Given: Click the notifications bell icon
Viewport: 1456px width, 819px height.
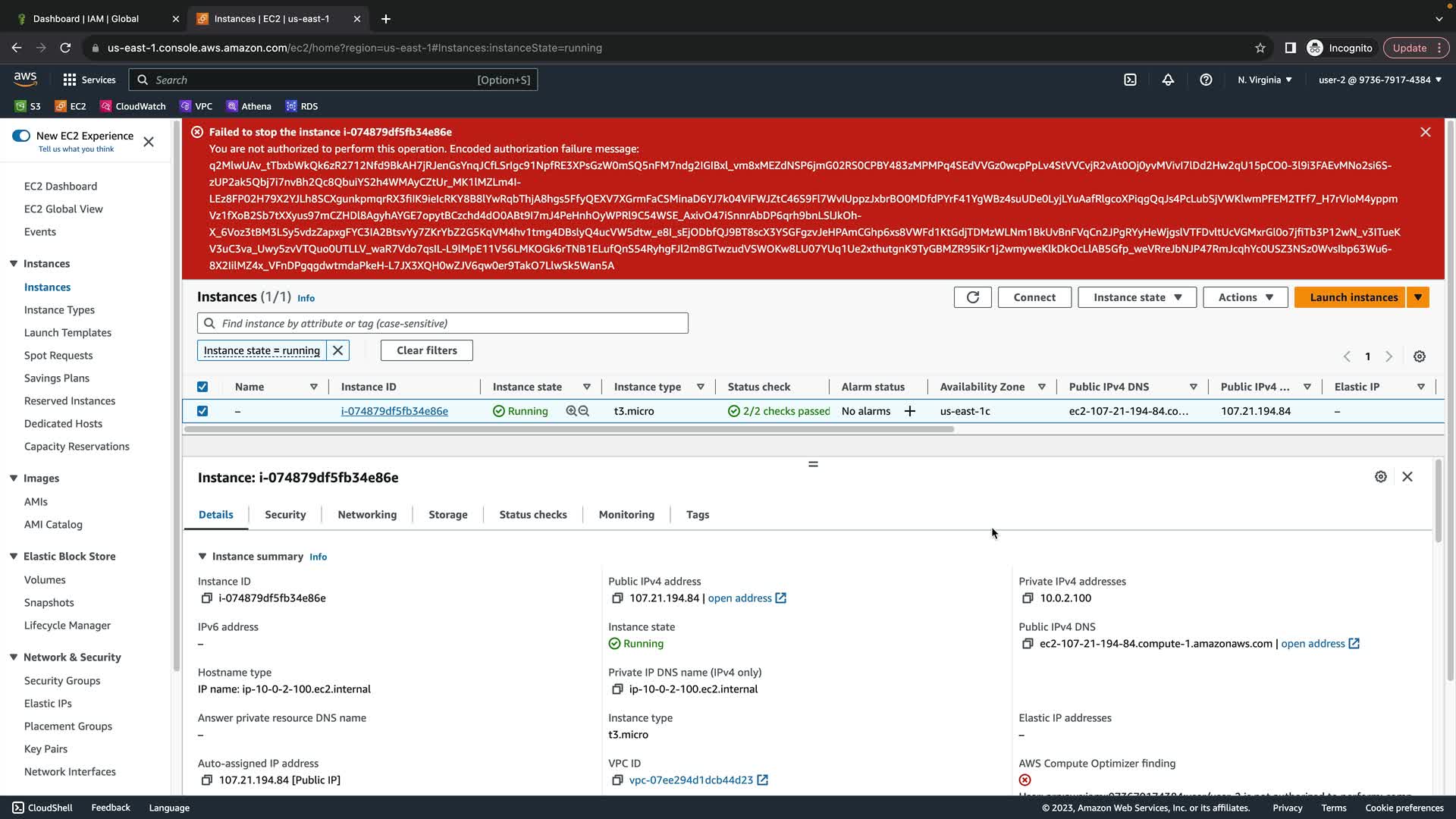Looking at the screenshot, I should [x=1168, y=80].
